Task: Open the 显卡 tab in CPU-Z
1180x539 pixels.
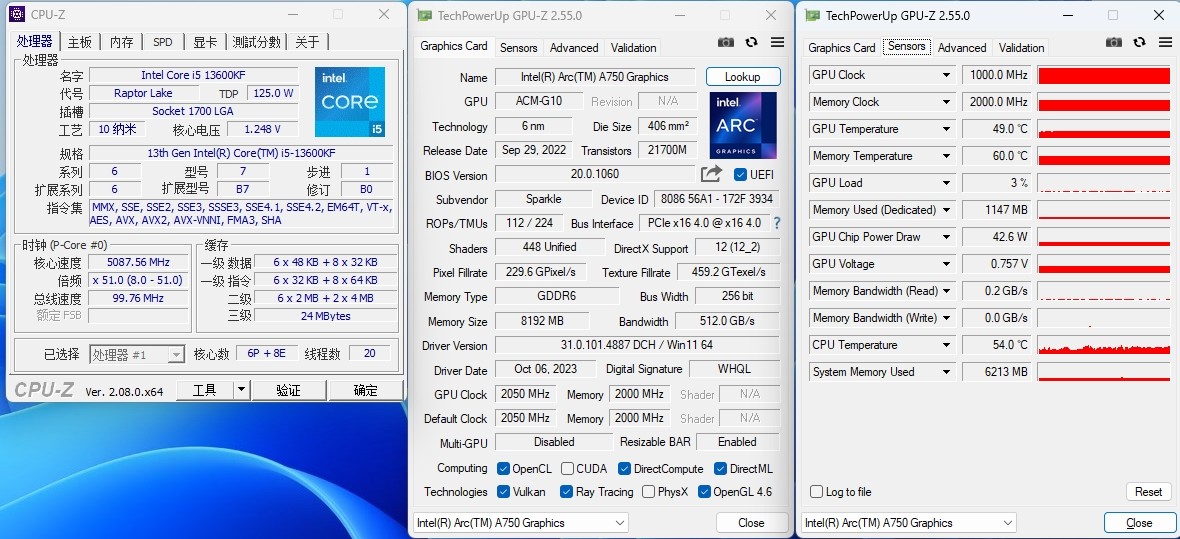Action: coord(205,42)
